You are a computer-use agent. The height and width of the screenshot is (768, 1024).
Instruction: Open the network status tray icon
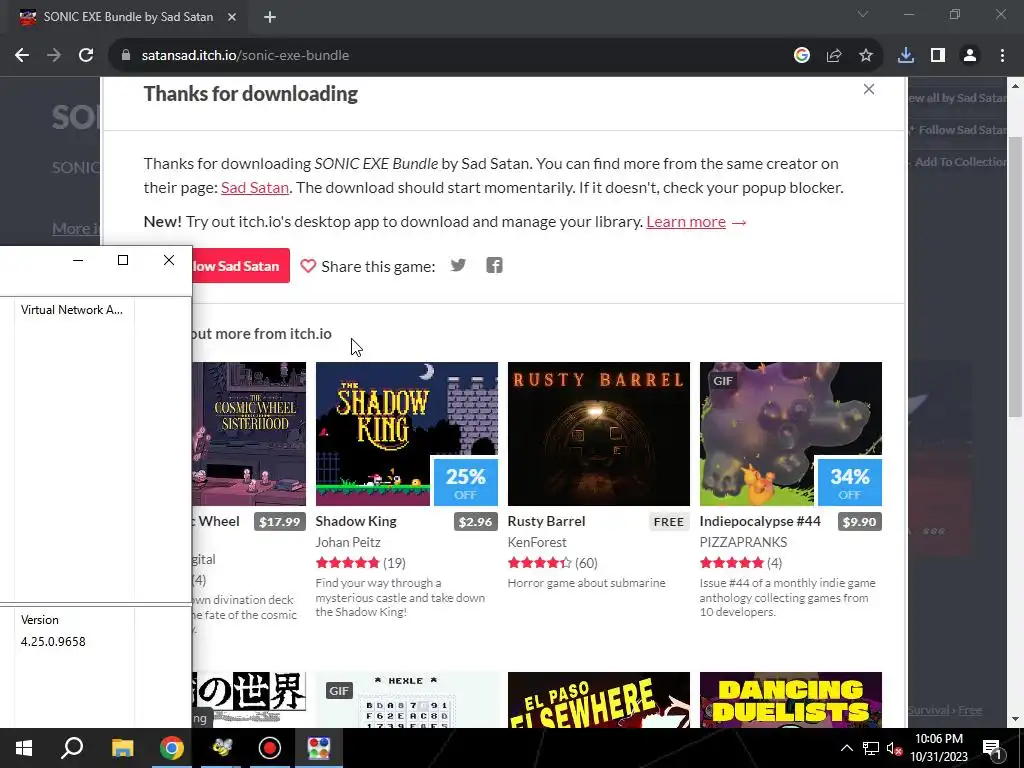point(871,748)
